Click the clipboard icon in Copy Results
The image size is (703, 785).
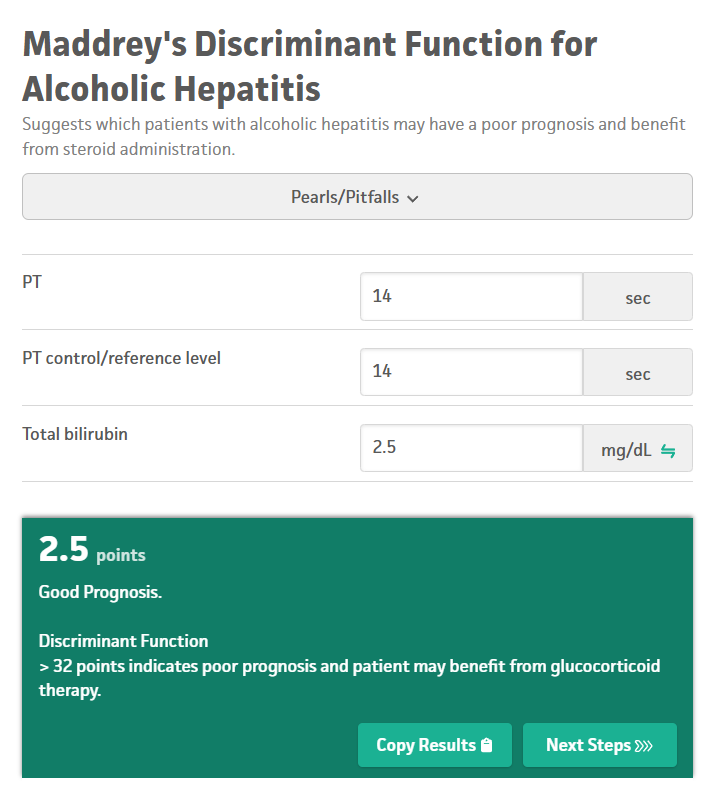pos(487,745)
